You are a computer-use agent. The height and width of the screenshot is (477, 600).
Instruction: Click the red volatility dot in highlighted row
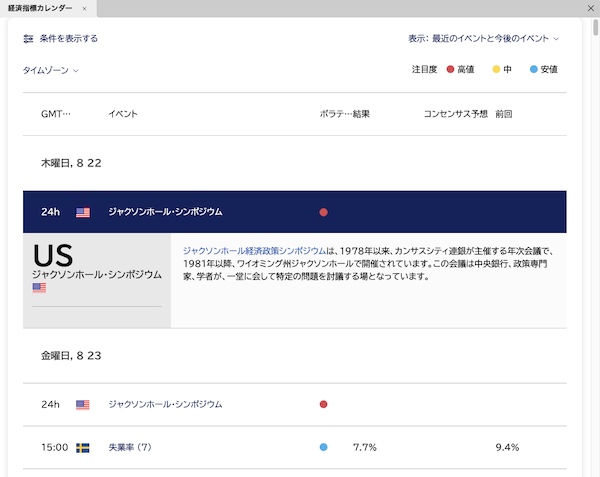323,212
